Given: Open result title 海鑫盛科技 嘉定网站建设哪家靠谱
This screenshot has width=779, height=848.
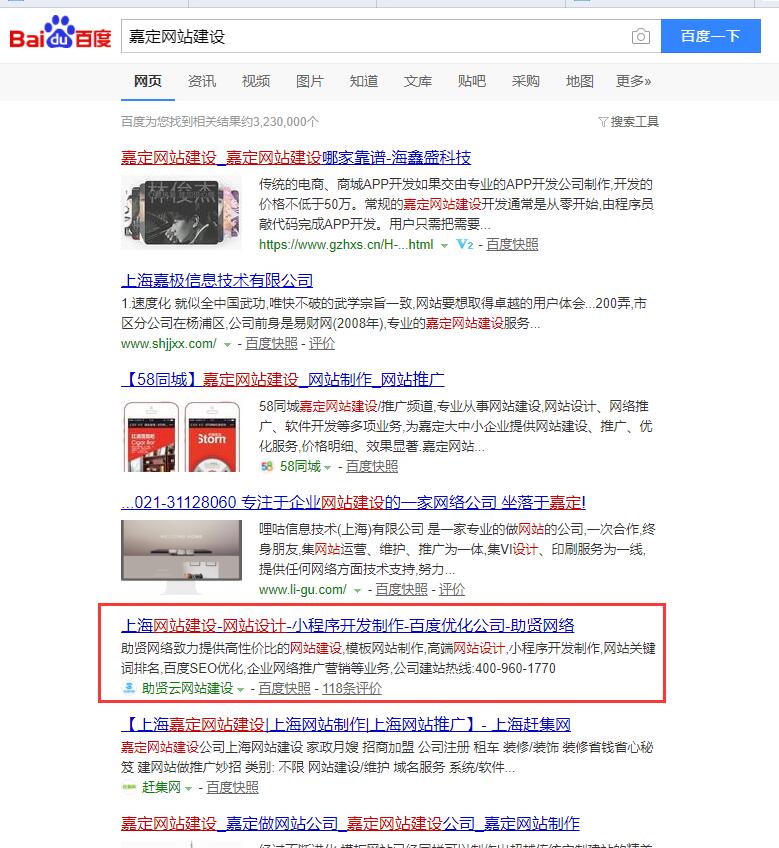Looking at the screenshot, I should tap(296, 157).
